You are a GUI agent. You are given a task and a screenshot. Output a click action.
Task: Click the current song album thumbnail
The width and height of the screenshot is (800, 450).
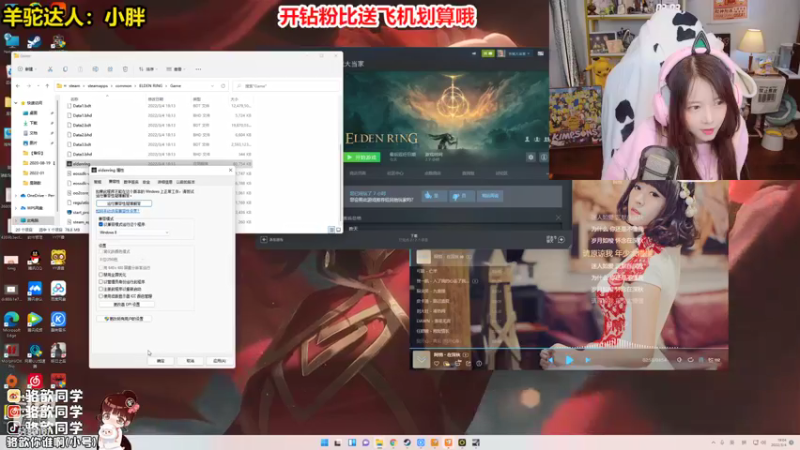click(x=421, y=360)
